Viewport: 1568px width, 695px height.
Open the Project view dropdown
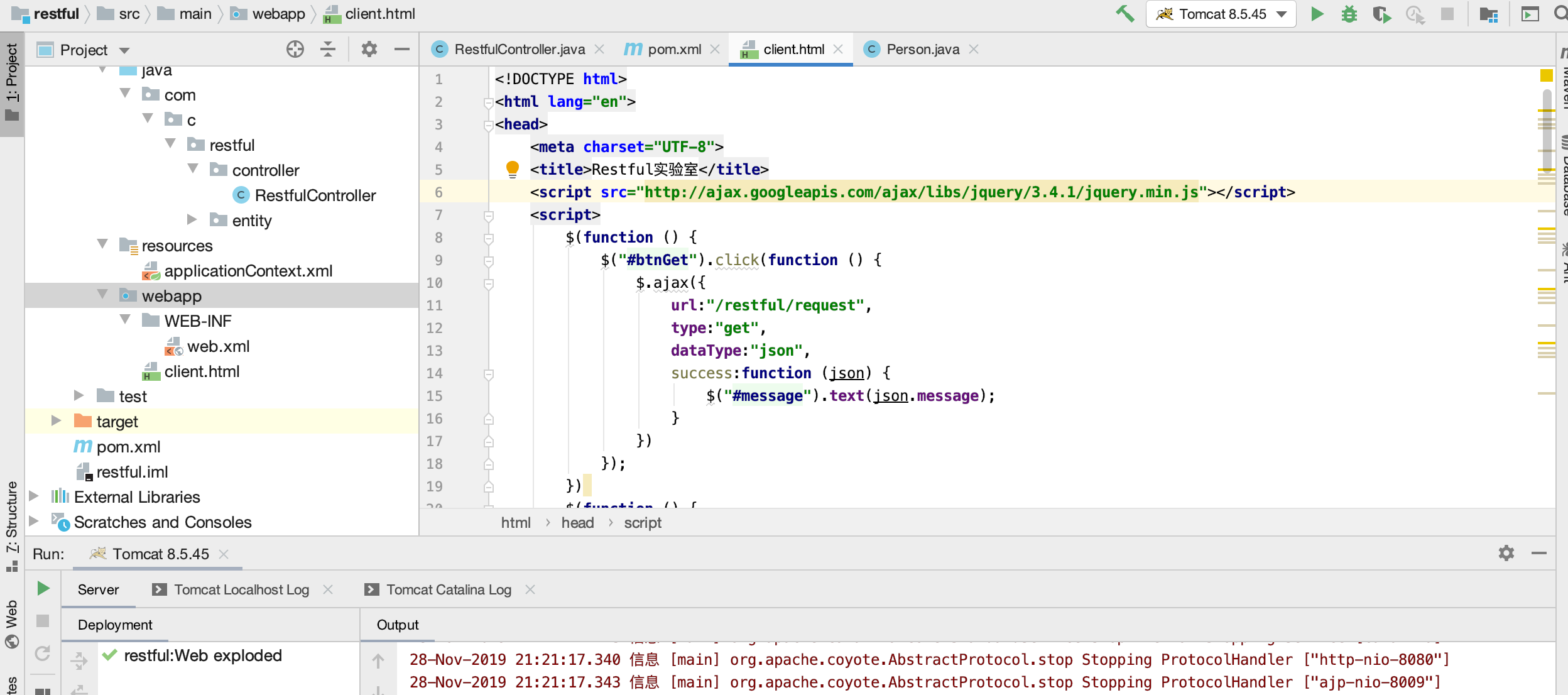pyautogui.click(x=124, y=50)
